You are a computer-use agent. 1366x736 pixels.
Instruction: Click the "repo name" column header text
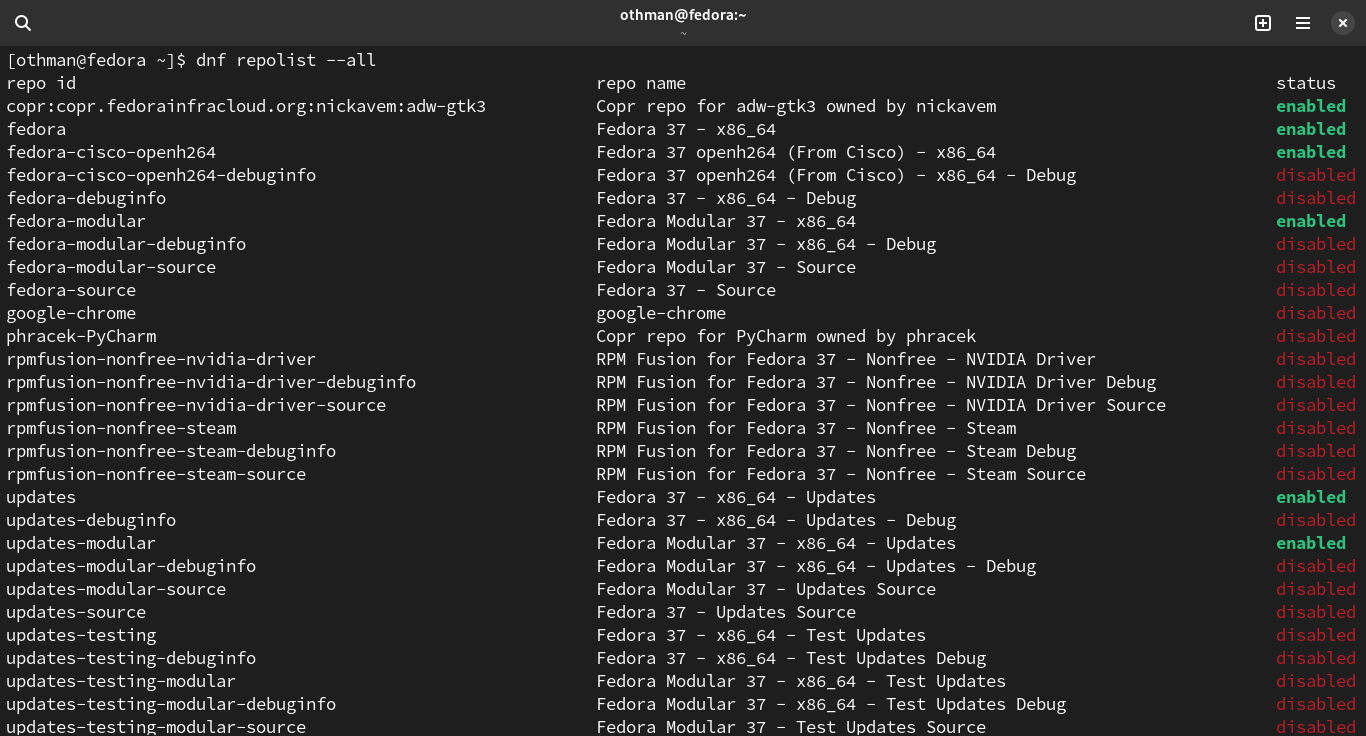pyautogui.click(x=641, y=83)
